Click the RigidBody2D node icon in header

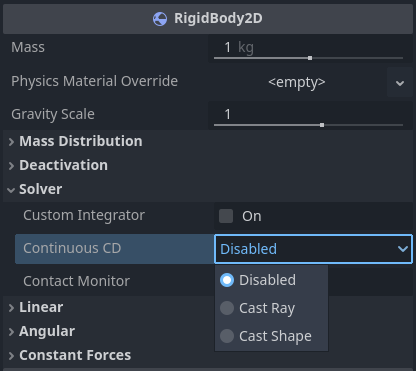click(160, 19)
